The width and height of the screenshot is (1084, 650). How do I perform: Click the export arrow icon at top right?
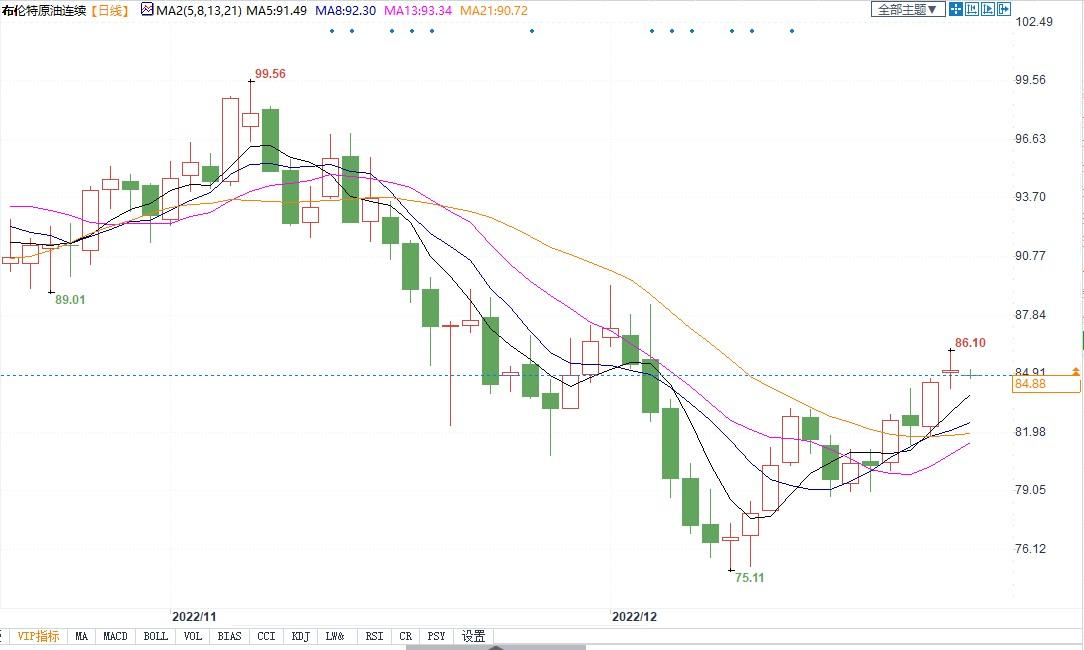1004,9
